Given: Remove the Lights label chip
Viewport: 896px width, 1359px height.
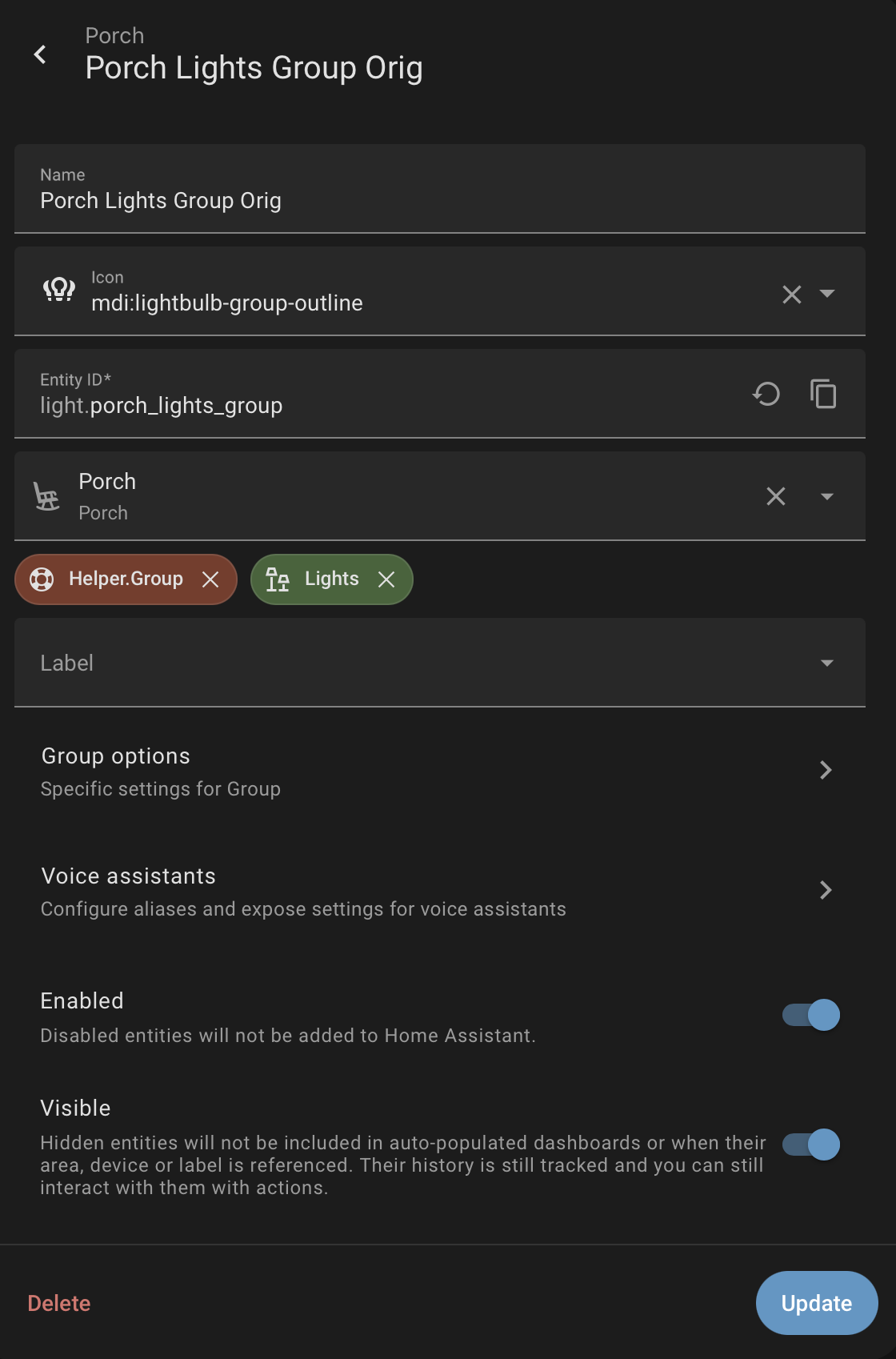Looking at the screenshot, I should [x=386, y=579].
